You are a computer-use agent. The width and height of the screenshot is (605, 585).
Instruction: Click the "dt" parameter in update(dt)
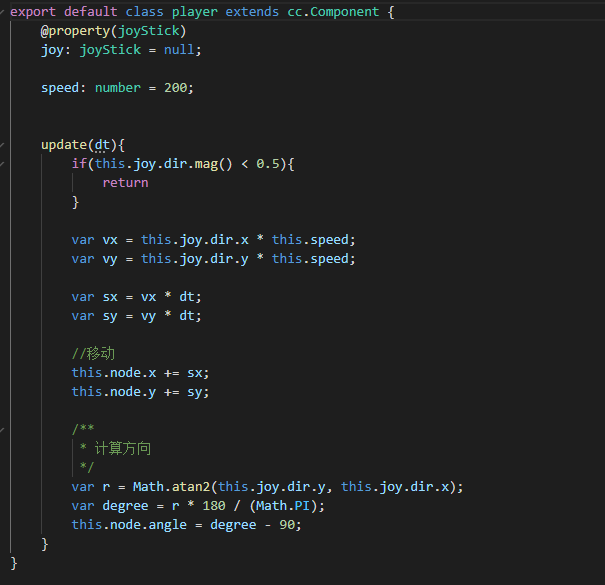click(x=102, y=145)
